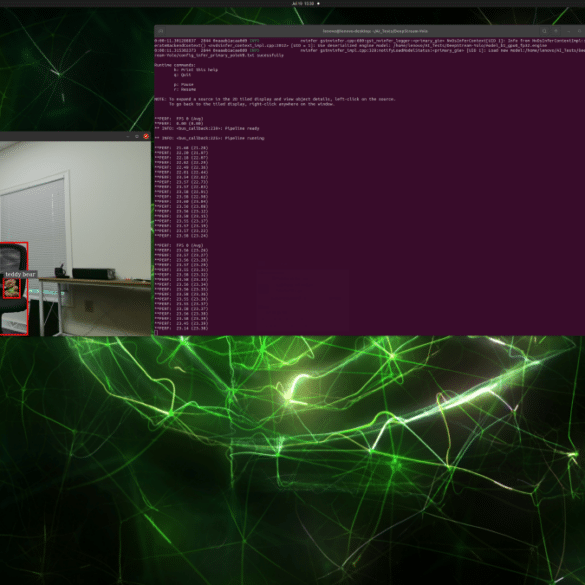Click the teddy bear thumbnail inside red box

12,288
